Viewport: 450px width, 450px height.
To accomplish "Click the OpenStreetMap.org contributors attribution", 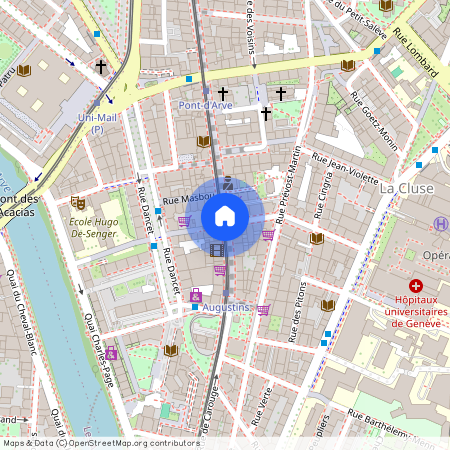I will click(x=135, y=443).
